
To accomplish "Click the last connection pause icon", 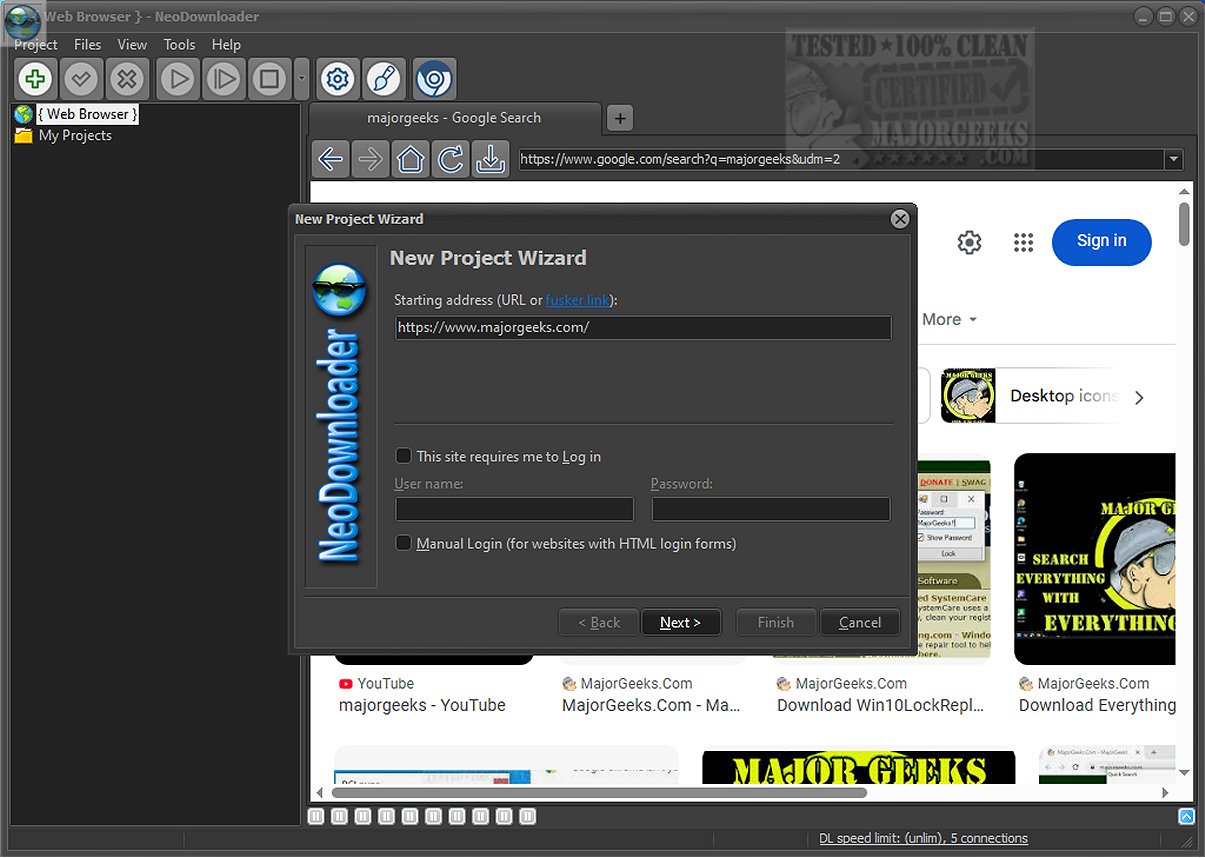I will pos(528,816).
